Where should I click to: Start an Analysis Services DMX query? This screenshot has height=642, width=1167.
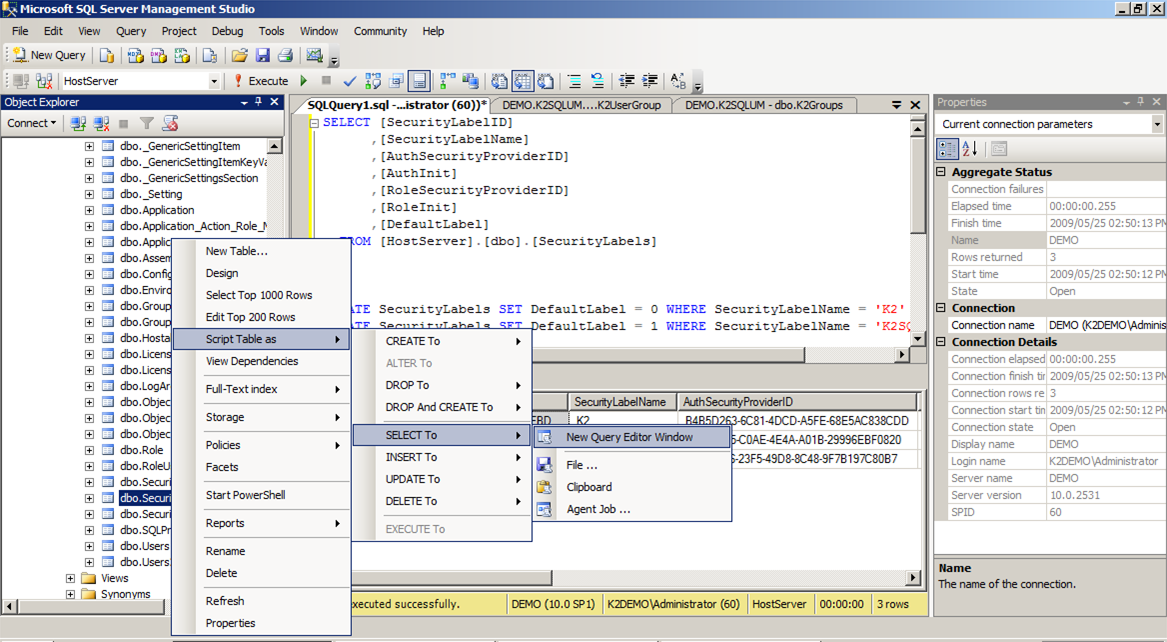[x=159, y=55]
